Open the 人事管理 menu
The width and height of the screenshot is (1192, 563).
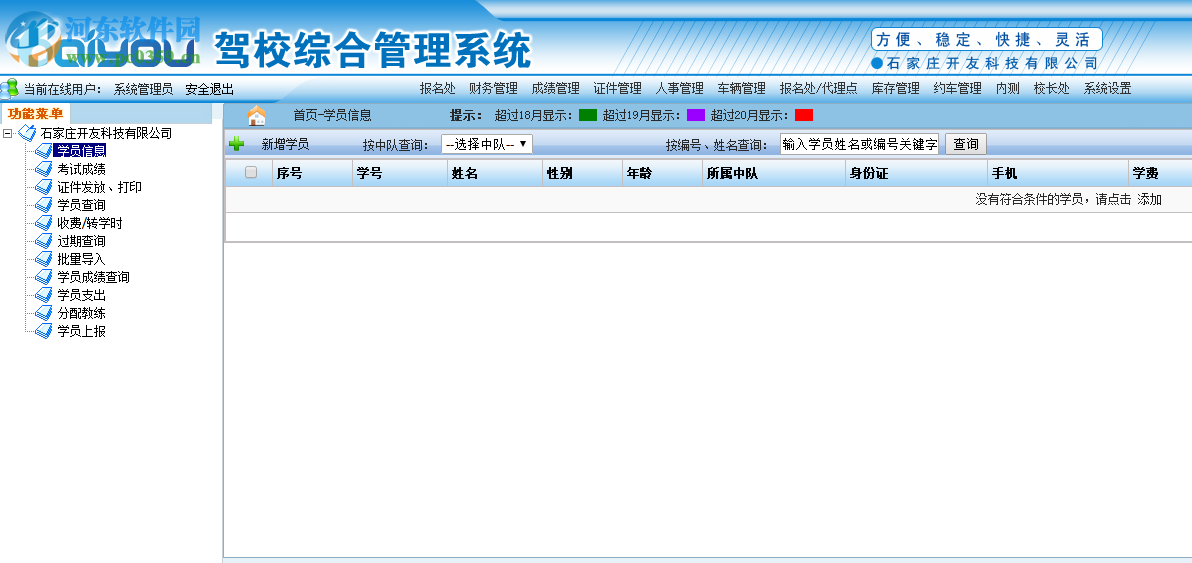click(680, 88)
